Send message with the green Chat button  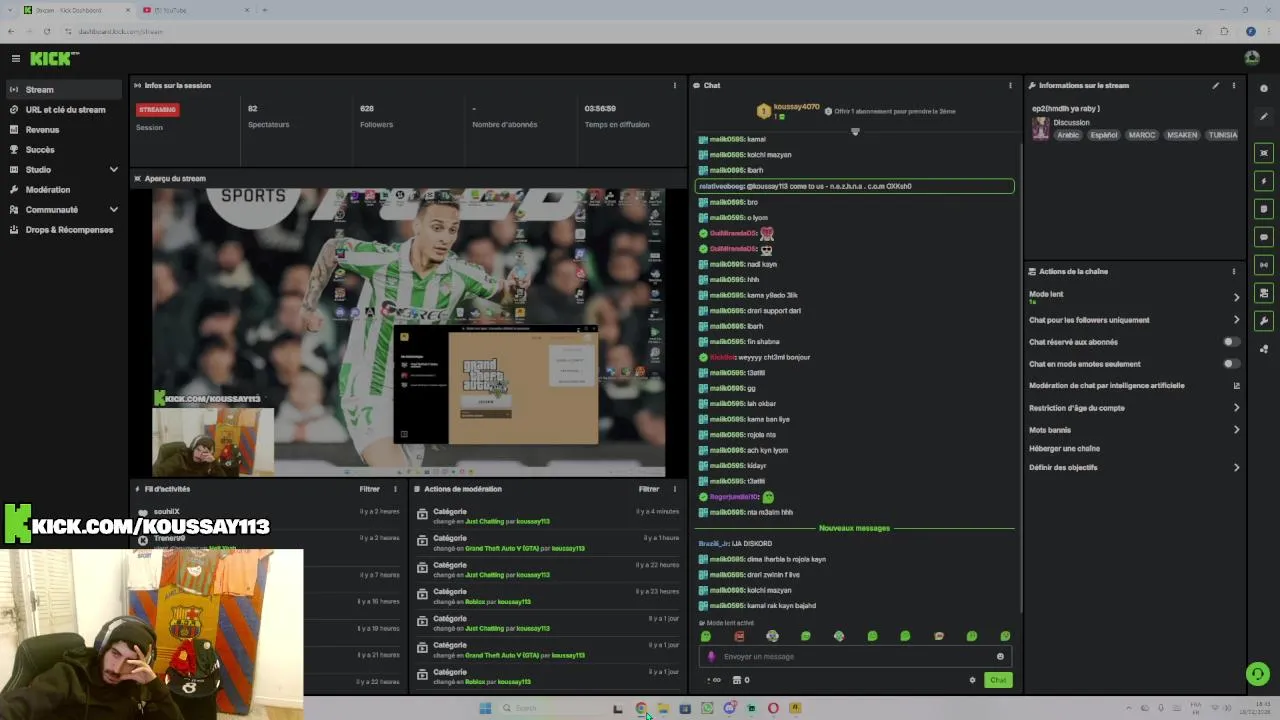998,680
